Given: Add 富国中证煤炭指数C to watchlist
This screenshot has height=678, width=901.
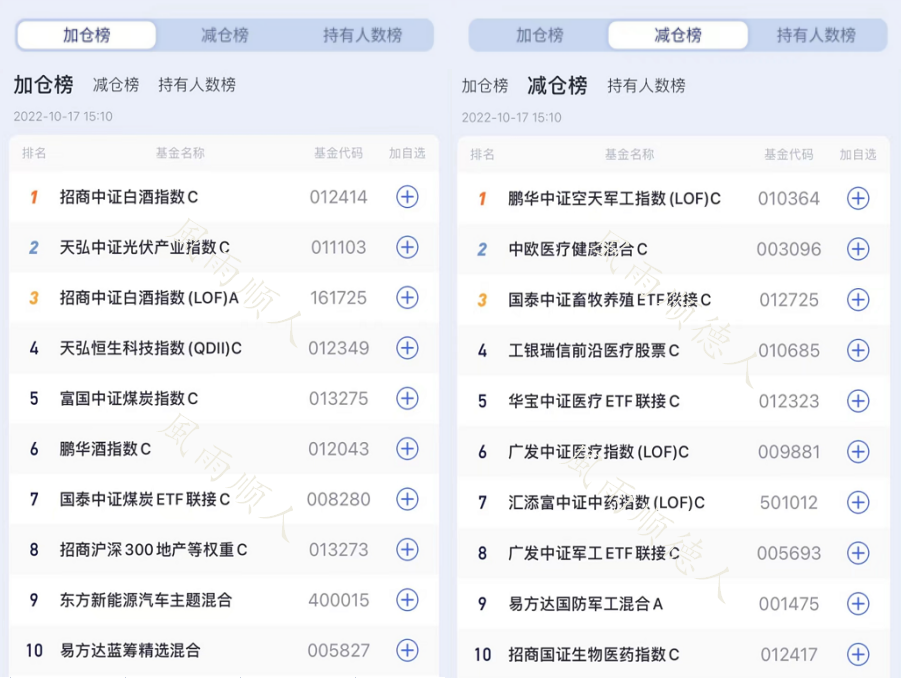Looking at the screenshot, I should coord(407,398).
